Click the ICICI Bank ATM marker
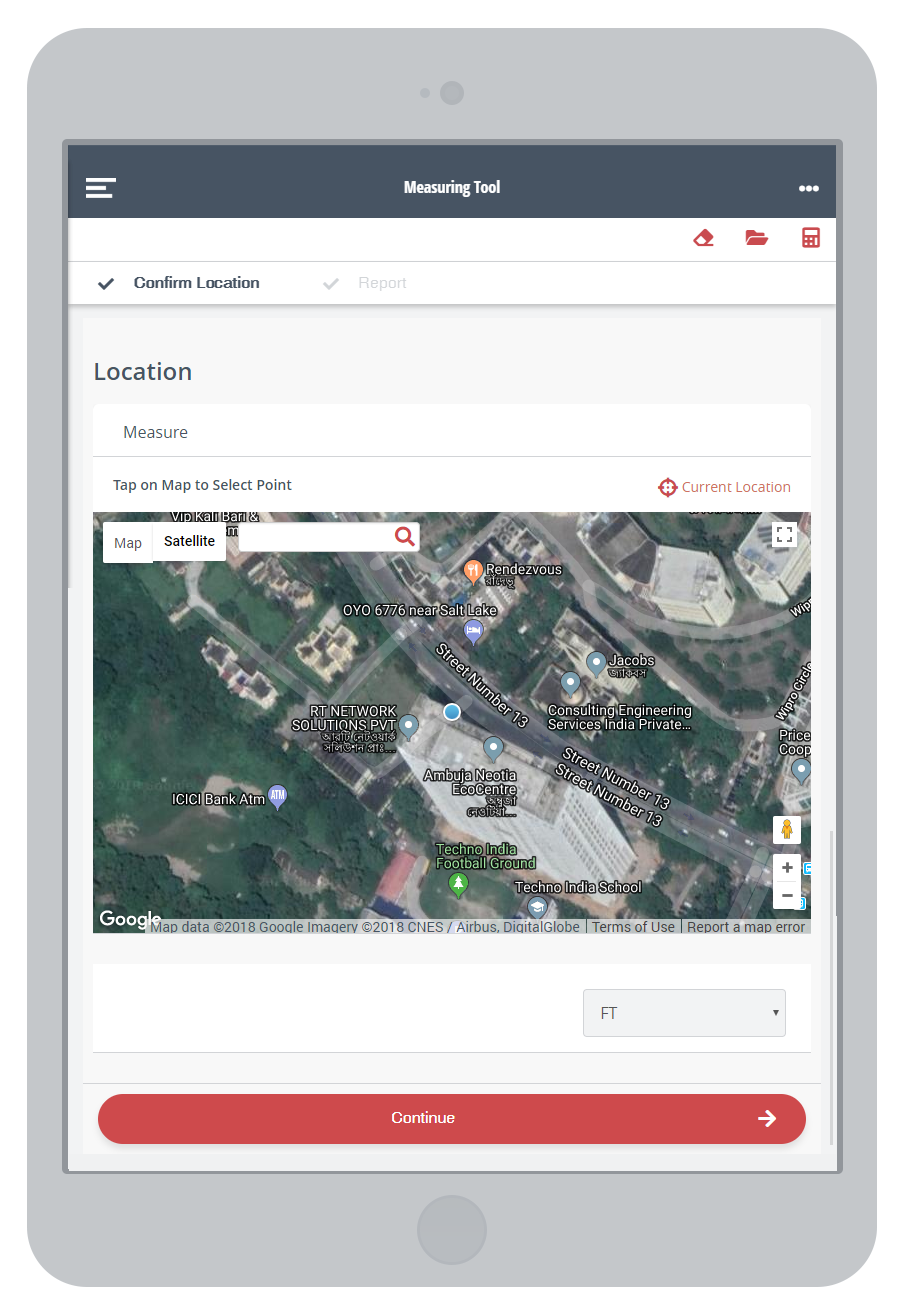The width and height of the screenshot is (906, 1312). pyautogui.click(x=278, y=797)
